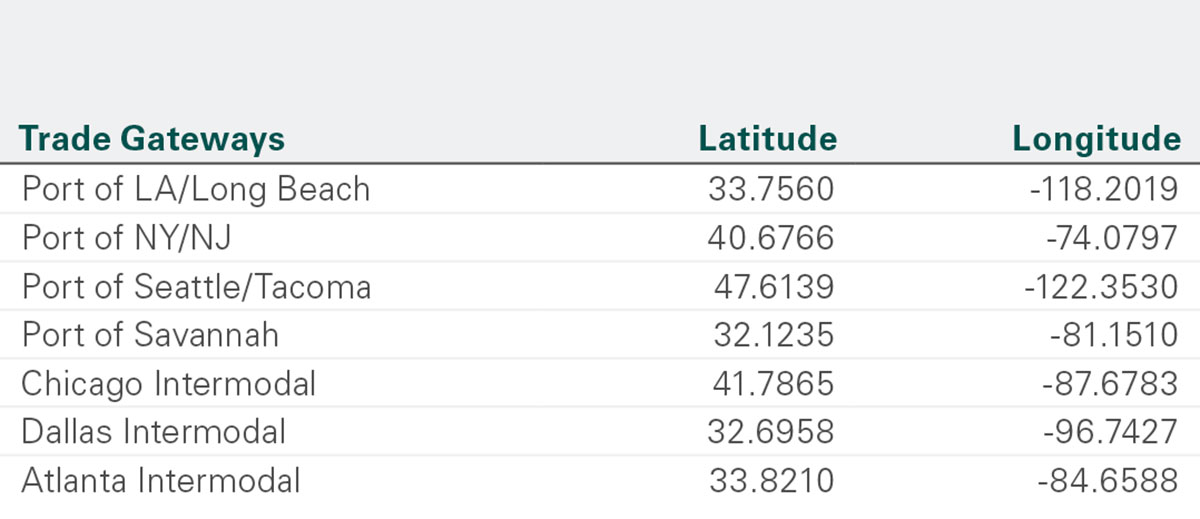Click latitude value 47.6139
1200x519 pixels.
[774, 286]
